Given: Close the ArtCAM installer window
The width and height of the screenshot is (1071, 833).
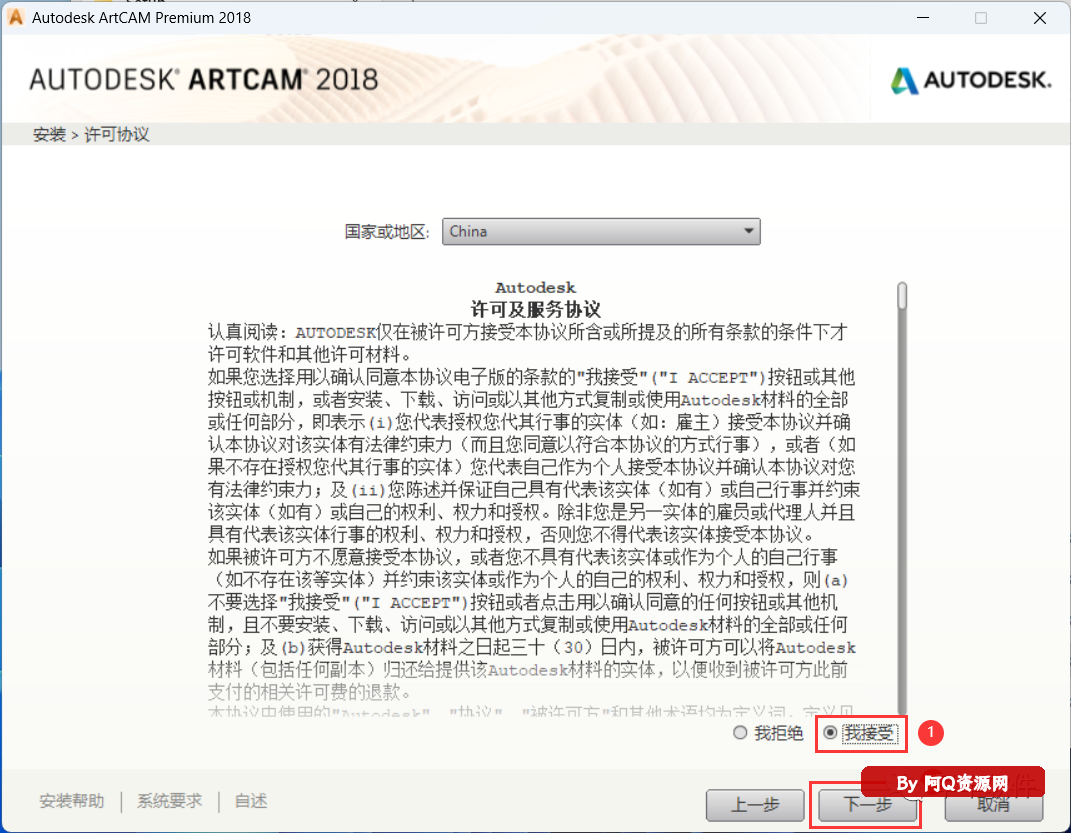Looking at the screenshot, I should (x=1040, y=18).
